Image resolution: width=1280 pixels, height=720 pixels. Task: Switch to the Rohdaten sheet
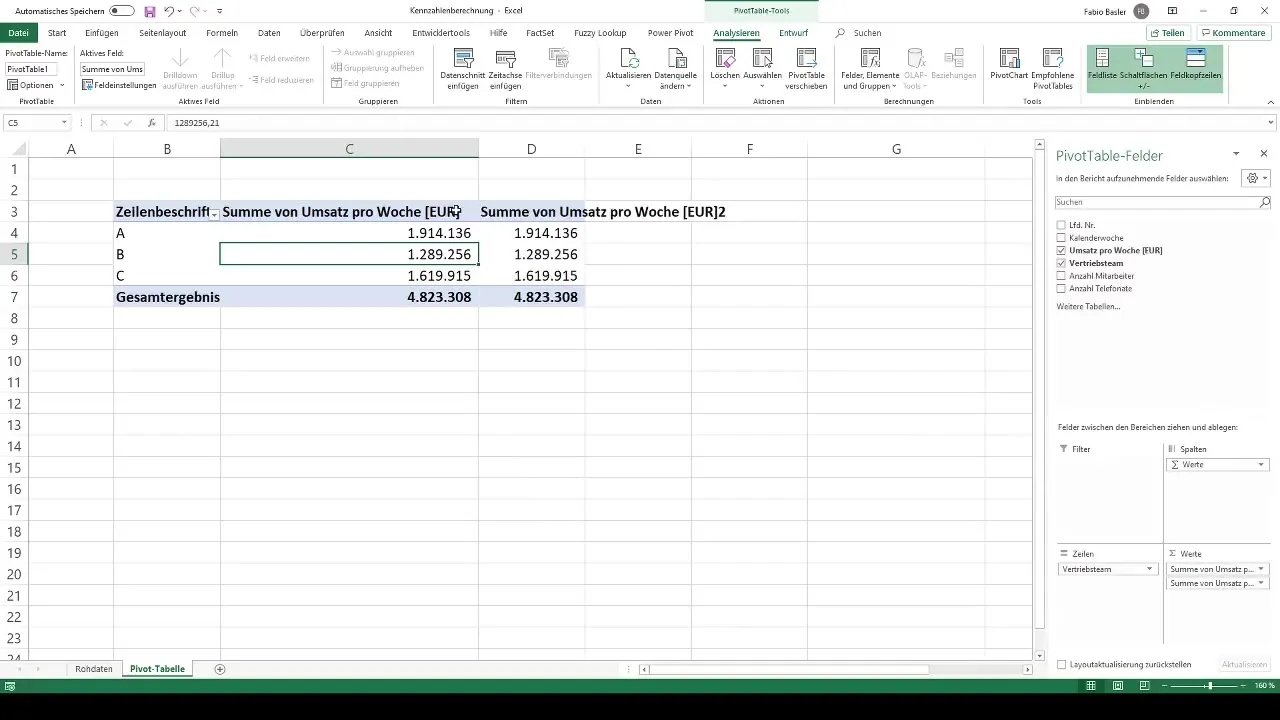click(94, 668)
